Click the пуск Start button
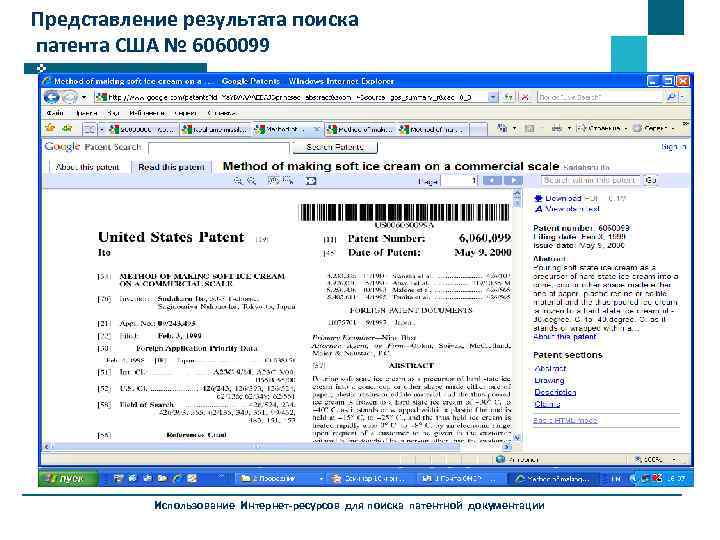 [69, 478]
